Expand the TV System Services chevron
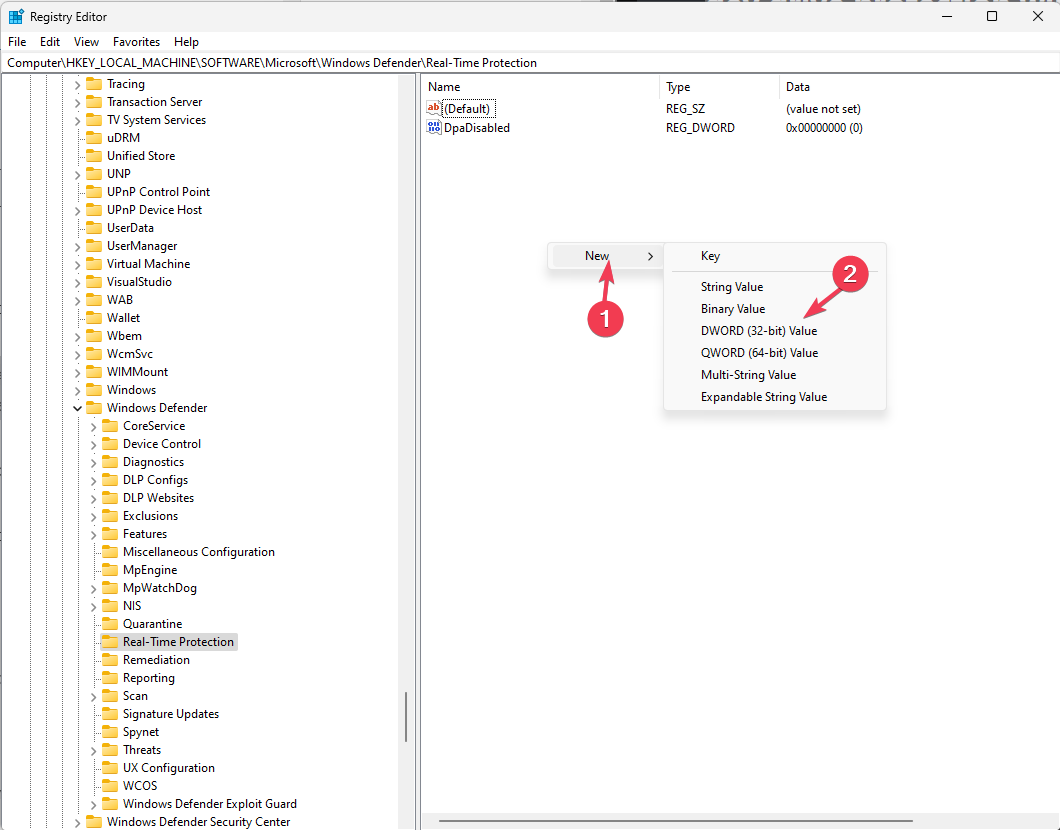The image size is (1060, 830). (77, 120)
